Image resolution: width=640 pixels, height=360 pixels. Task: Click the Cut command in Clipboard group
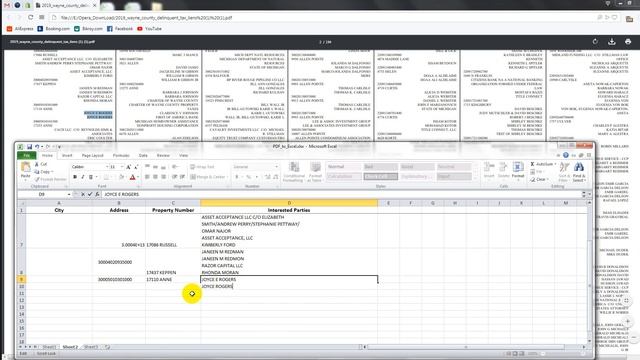click(41, 164)
